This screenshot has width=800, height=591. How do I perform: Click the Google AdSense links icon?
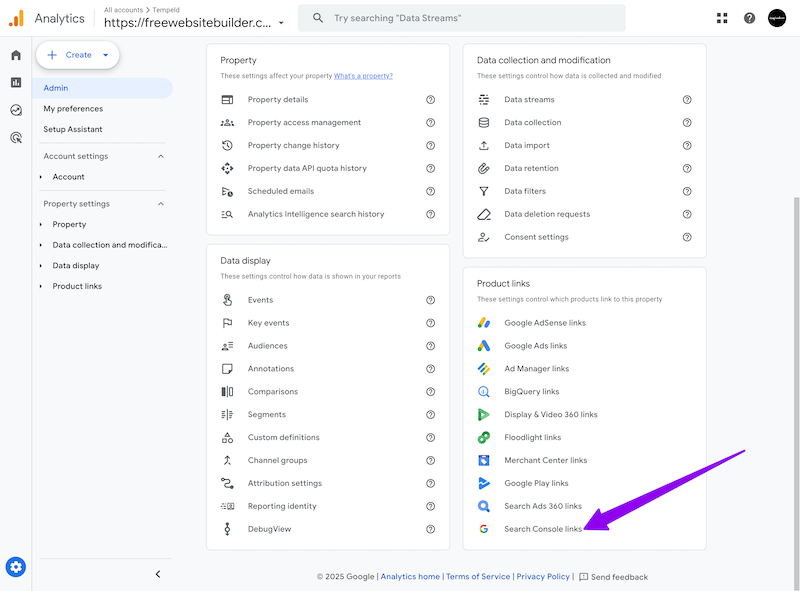click(x=484, y=323)
